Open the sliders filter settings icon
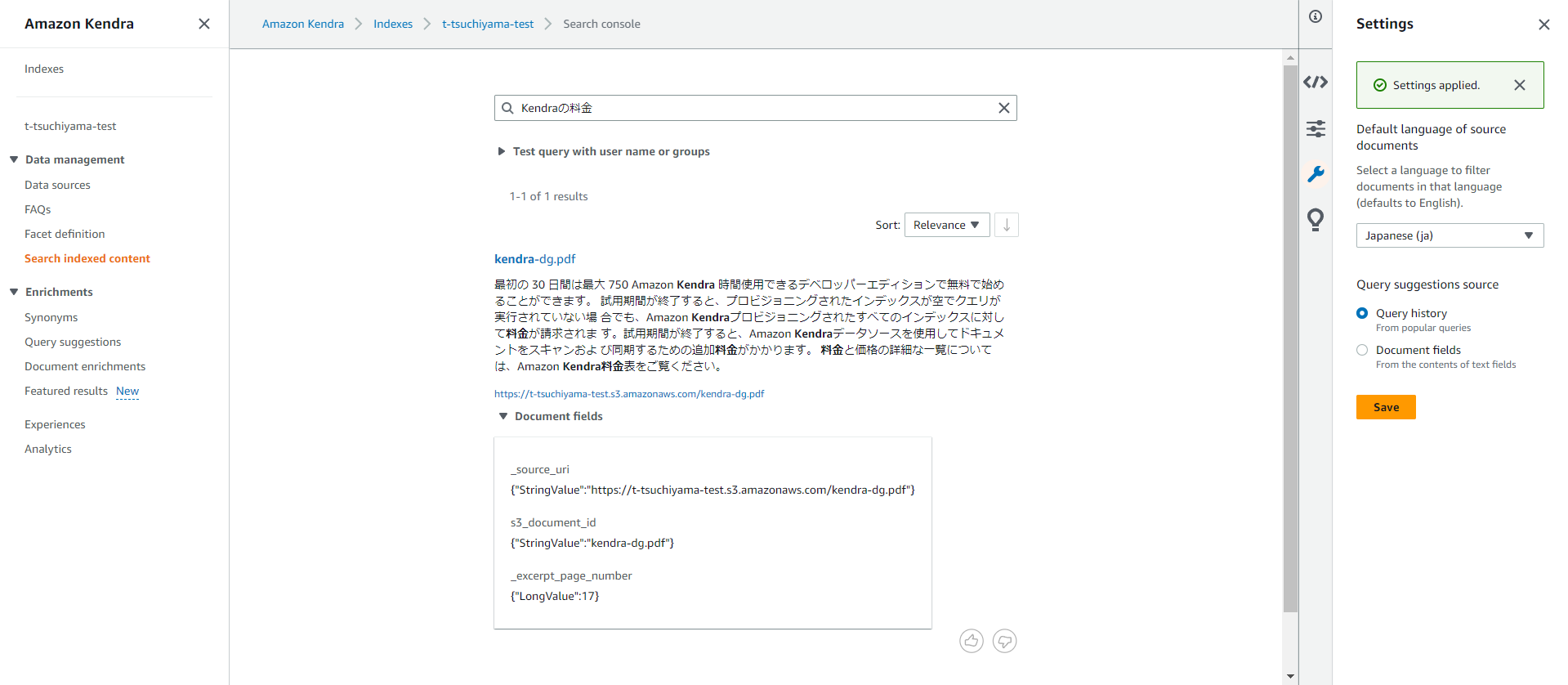The height and width of the screenshot is (685, 1568). [x=1316, y=128]
